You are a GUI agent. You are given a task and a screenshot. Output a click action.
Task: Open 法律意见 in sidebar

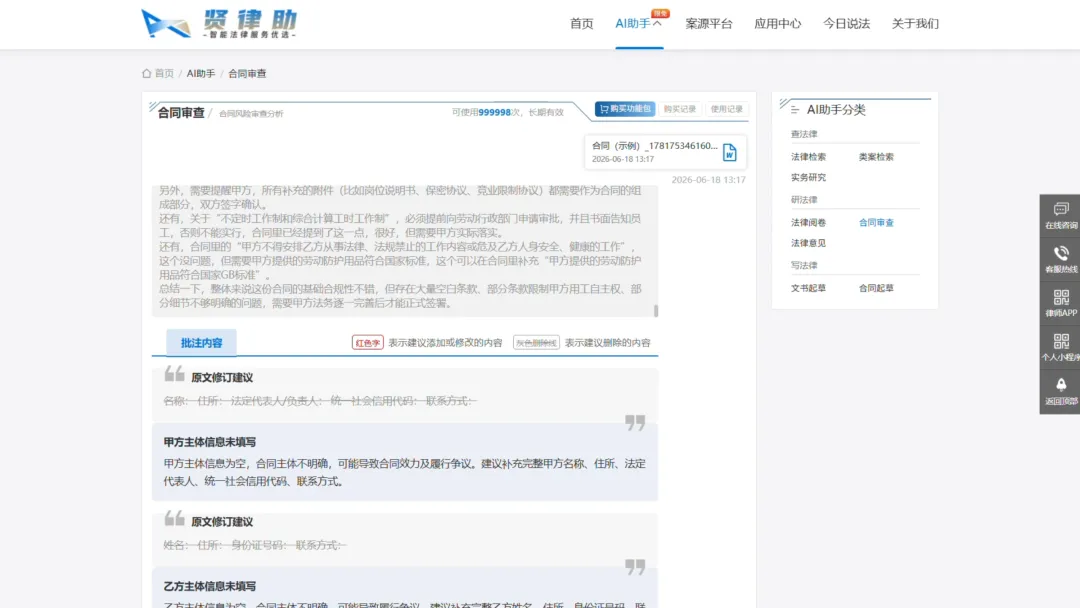click(x=809, y=243)
